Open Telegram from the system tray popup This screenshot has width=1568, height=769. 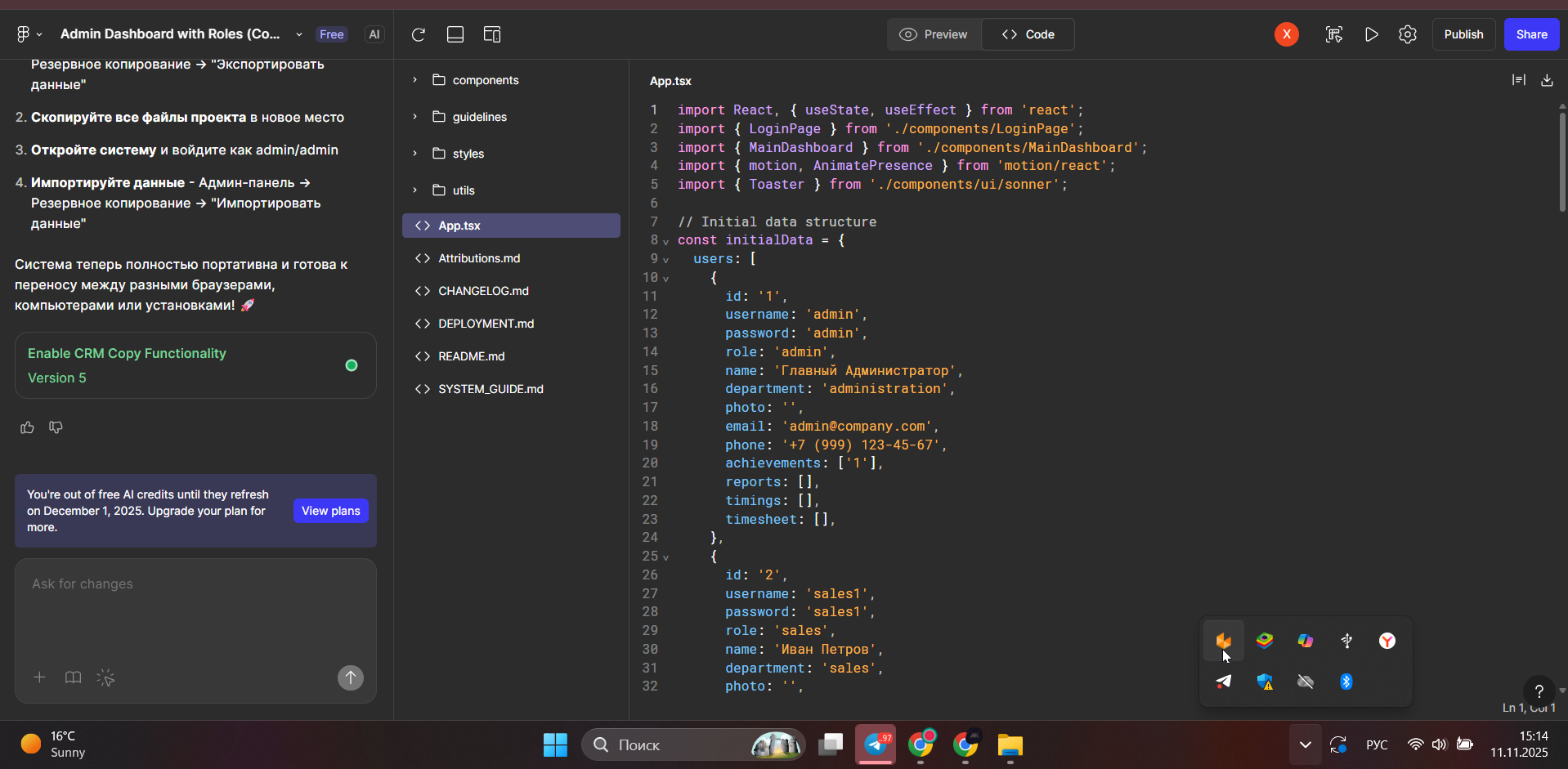pyautogui.click(x=1224, y=682)
